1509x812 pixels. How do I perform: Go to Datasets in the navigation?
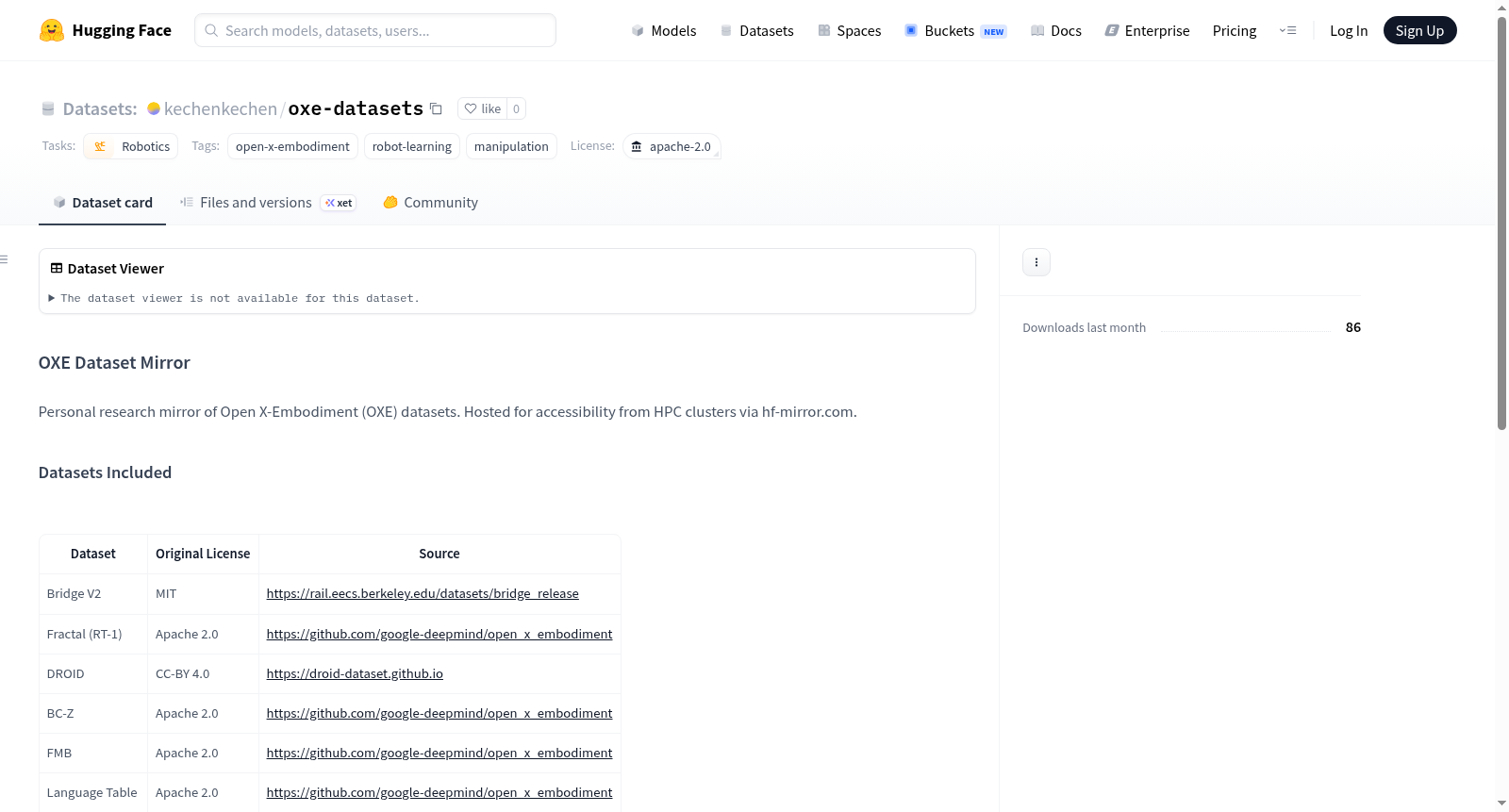(757, 30)
